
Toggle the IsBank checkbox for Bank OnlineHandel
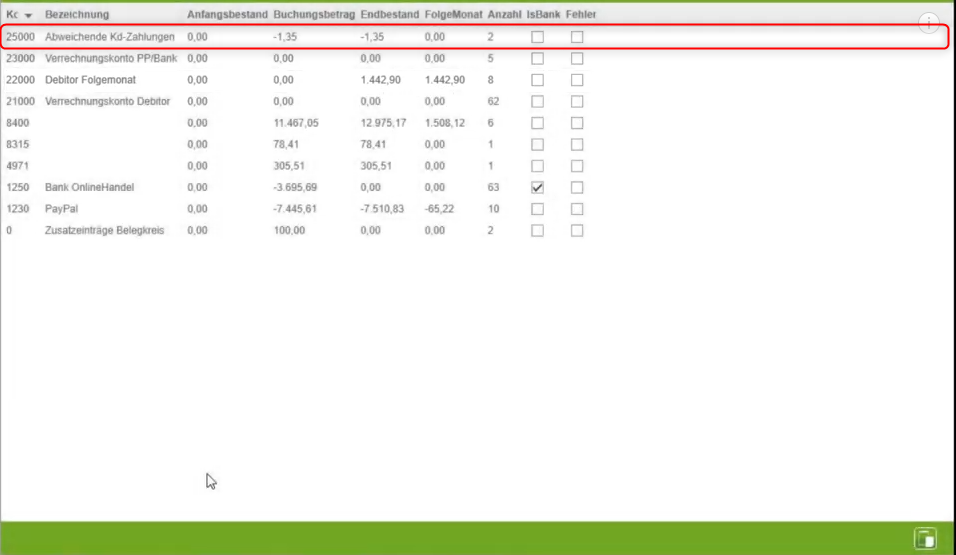[537, 188]
